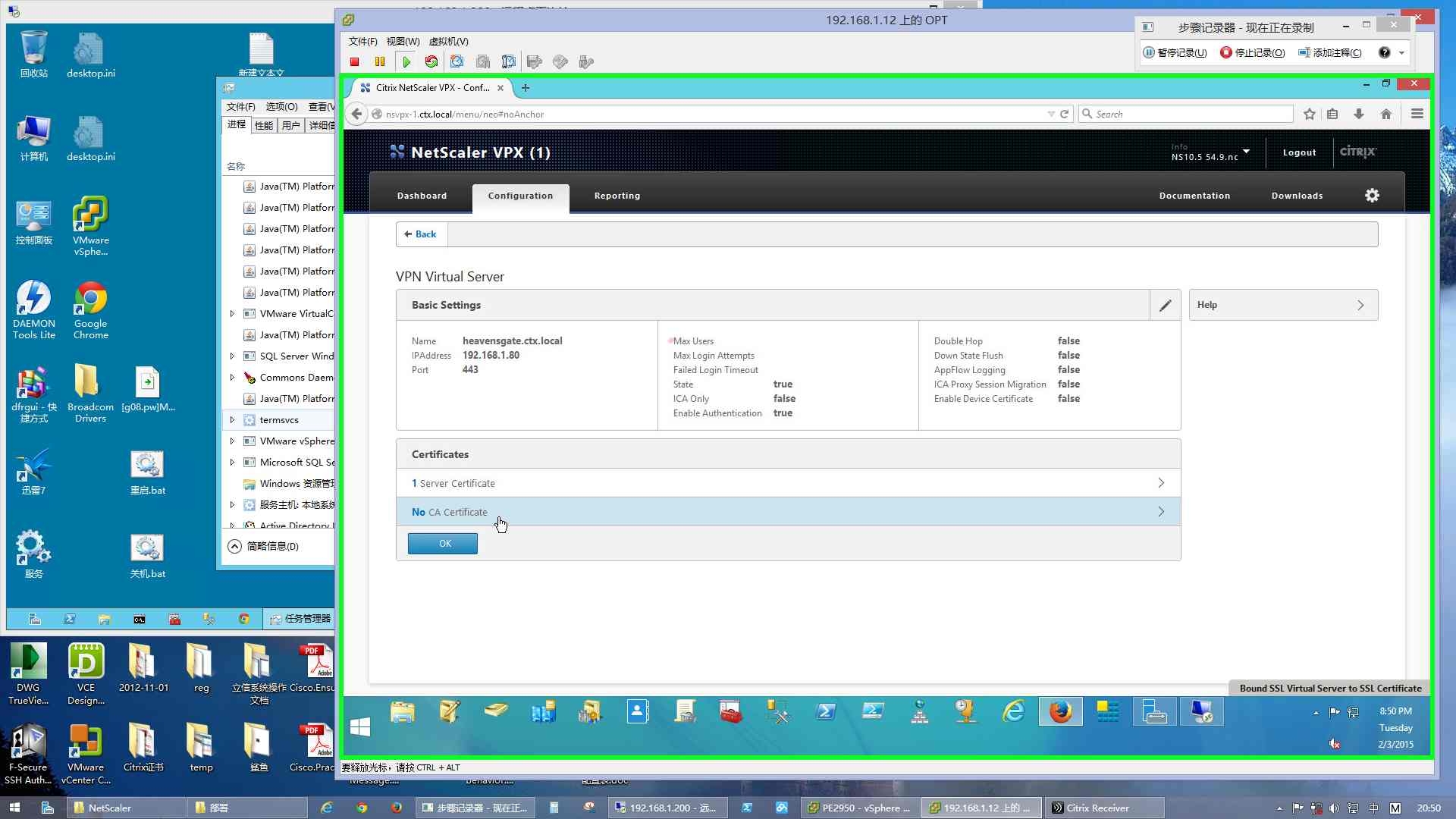Expand the No CA Certificate row
This screenshot has width=1456, height=819.
pyautogui.click(x=788, y=512)
